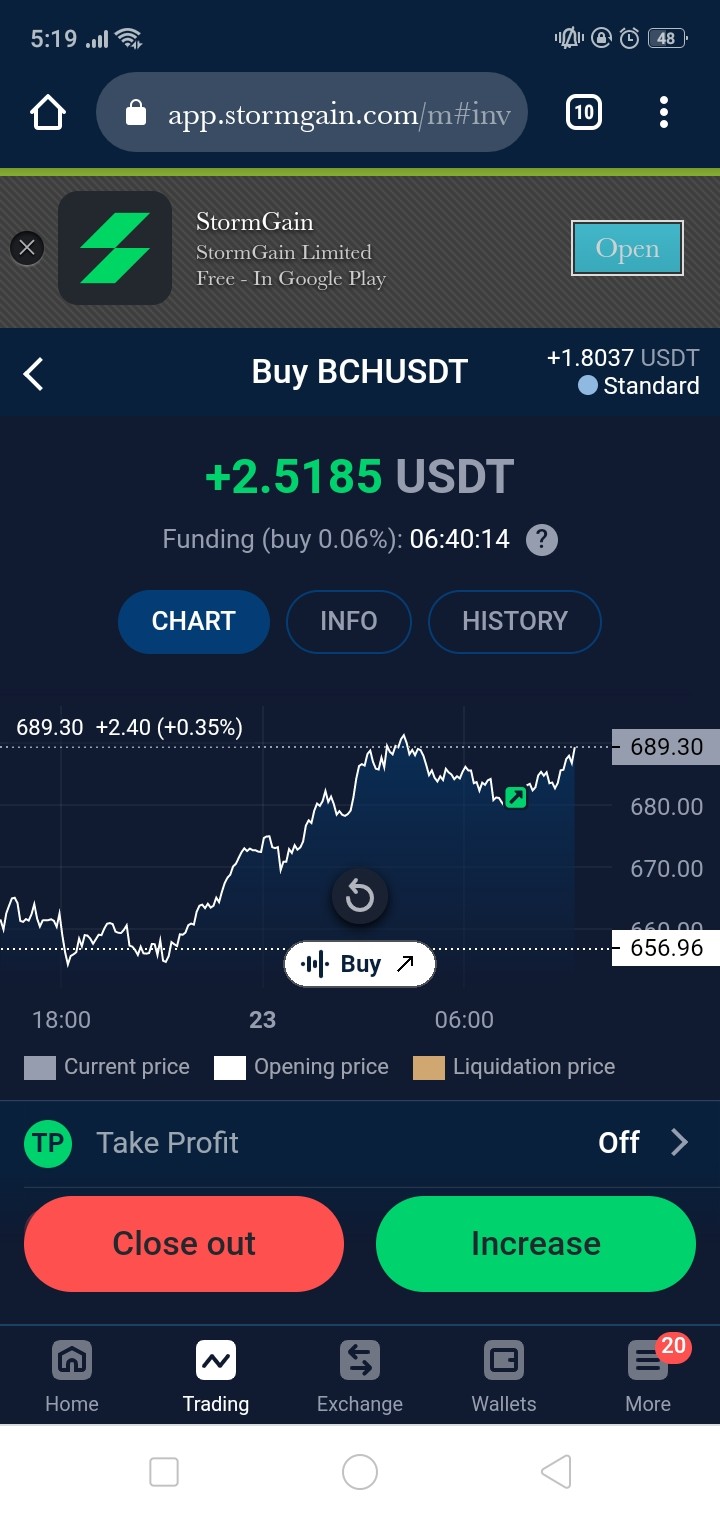720x1520 pixels.
Task: Open the browser three-dot menu
Action: click(x=663, y=113)
